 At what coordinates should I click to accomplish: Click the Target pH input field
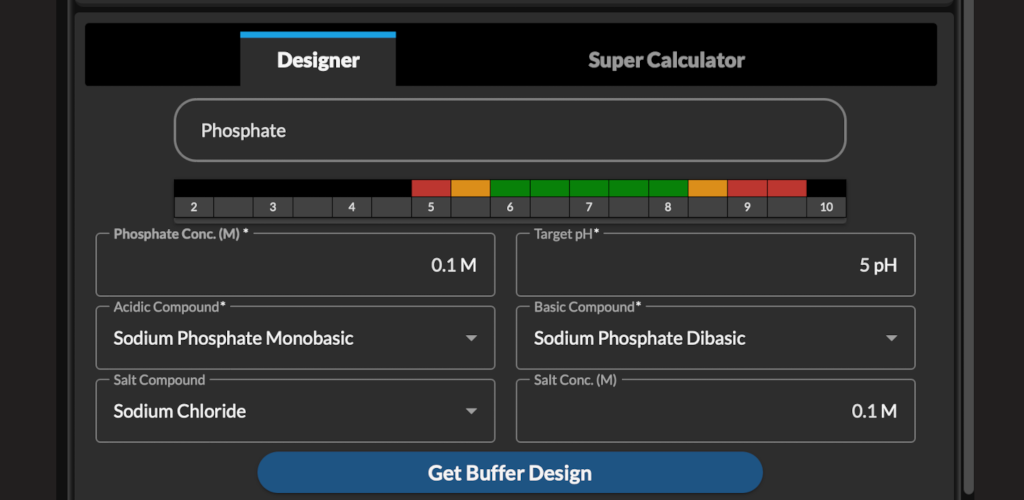coord(716,265)
